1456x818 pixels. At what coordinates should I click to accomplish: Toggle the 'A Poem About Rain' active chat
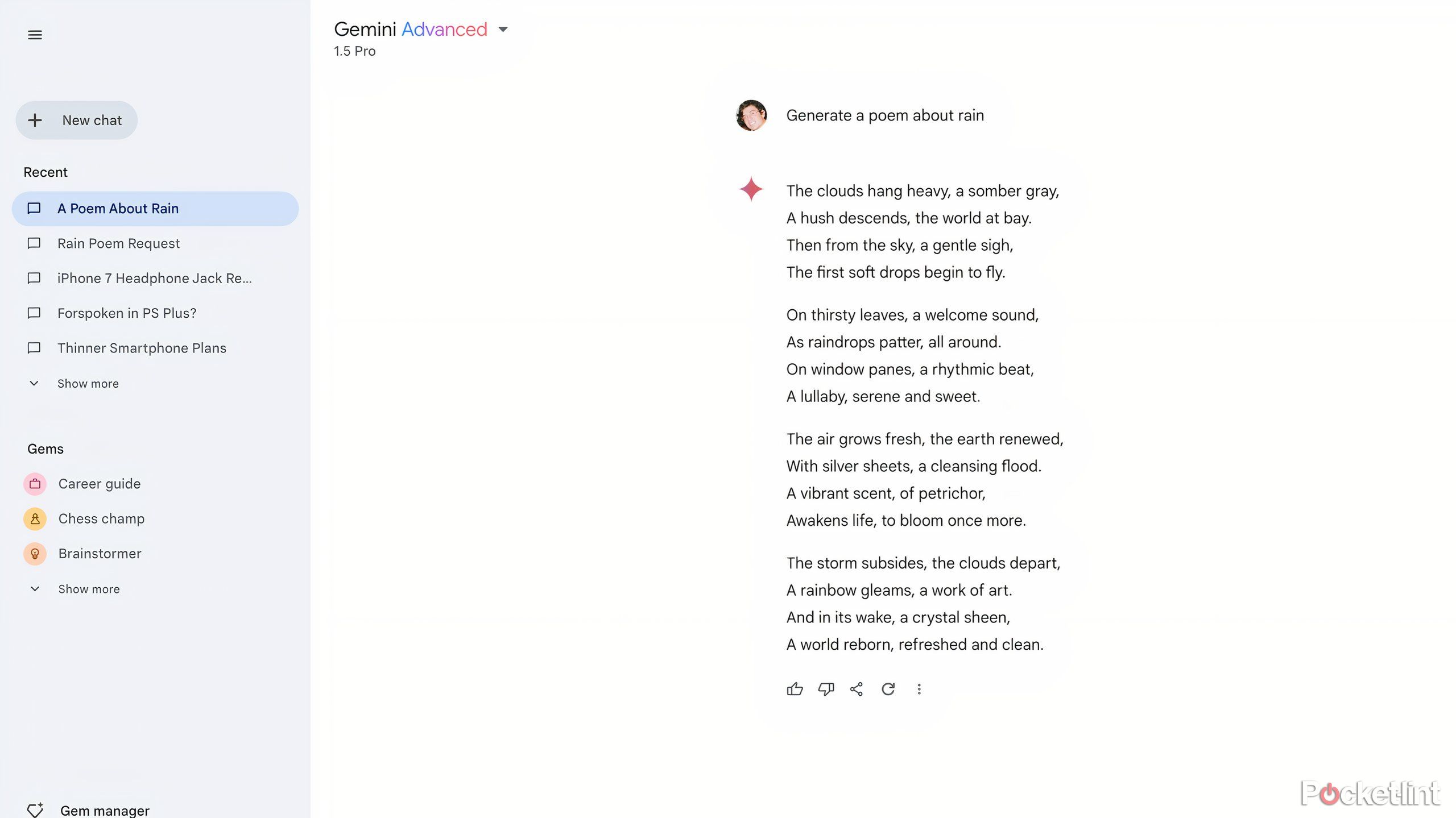coord(155,208)
